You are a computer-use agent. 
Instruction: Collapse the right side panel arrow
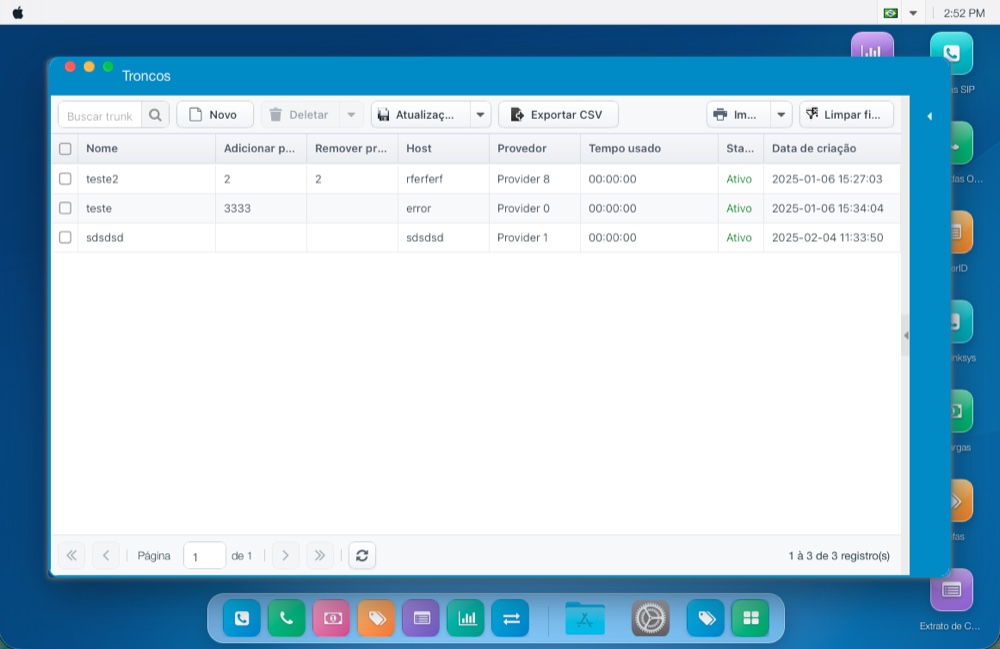[x=929, y=116]
